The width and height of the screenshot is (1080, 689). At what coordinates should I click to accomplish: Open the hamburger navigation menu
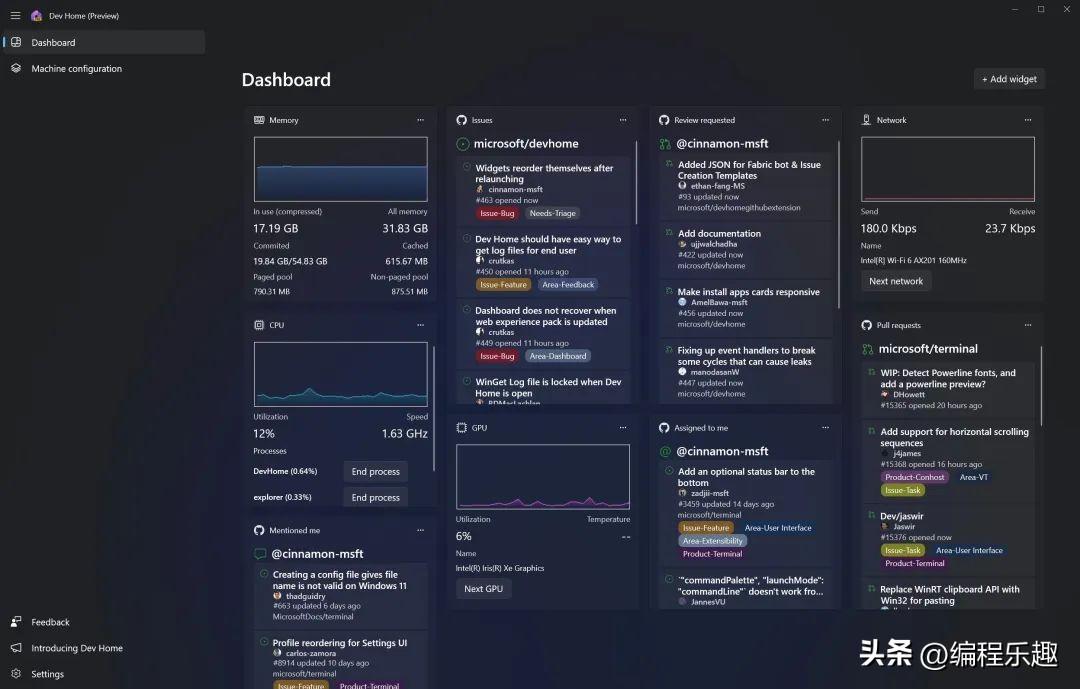(15, 15)
